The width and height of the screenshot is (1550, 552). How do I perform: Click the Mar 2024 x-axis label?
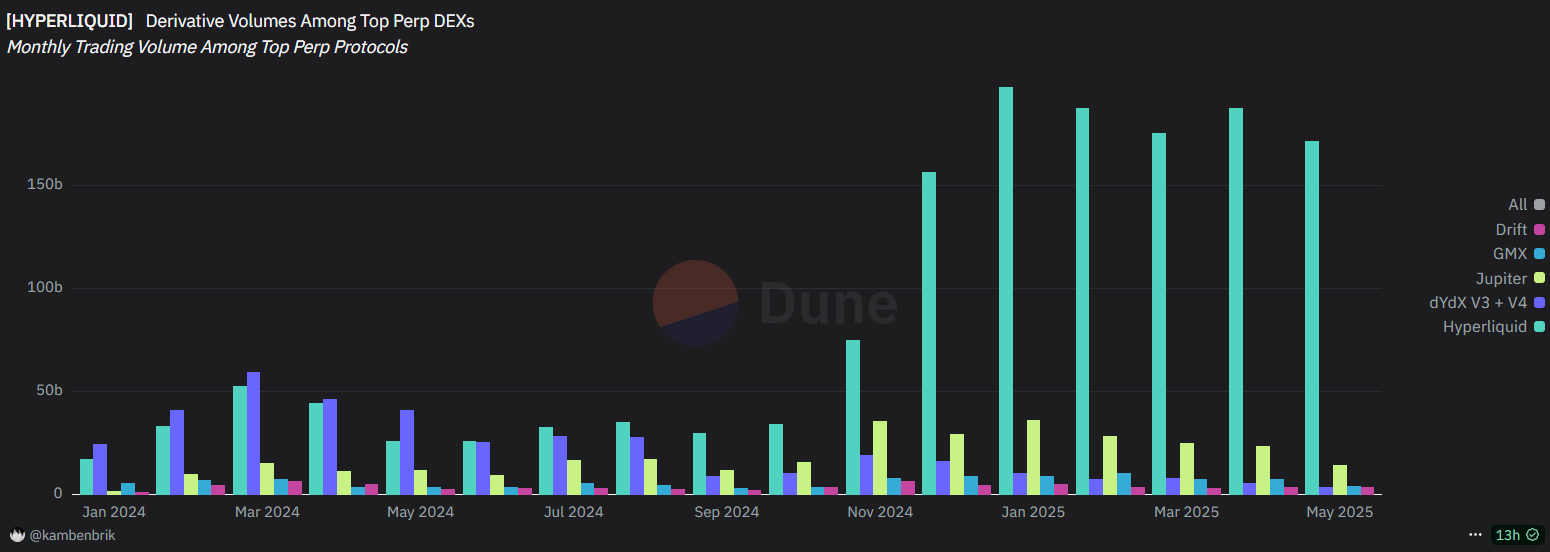[267, 512]
